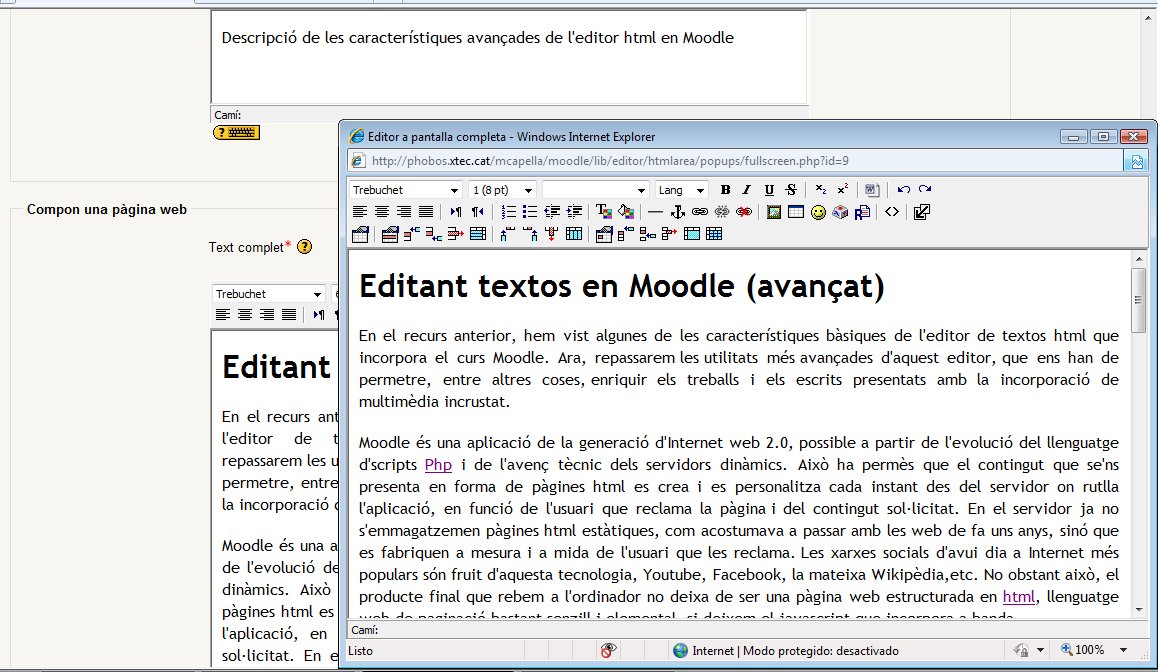
Task: Justify text in popup editor
Action: (x=426, y=212)
